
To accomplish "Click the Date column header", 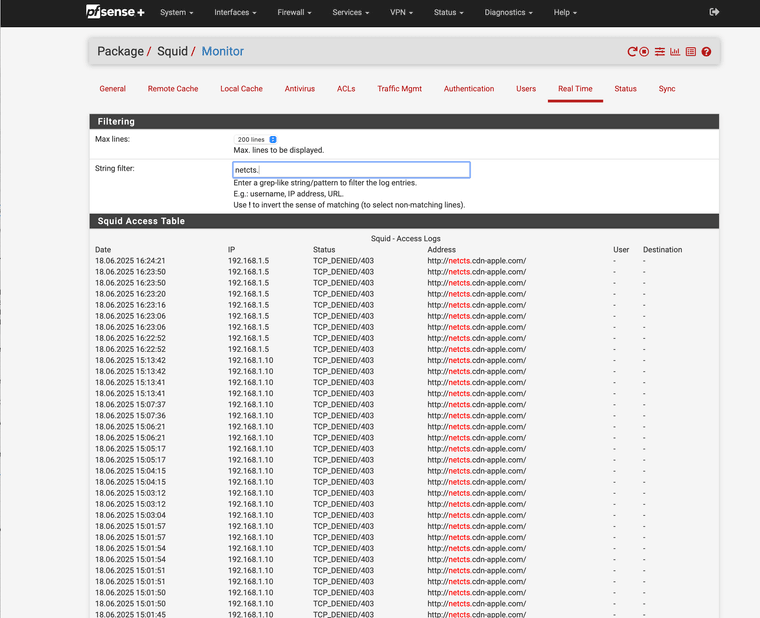I will (x=103, y=250).
